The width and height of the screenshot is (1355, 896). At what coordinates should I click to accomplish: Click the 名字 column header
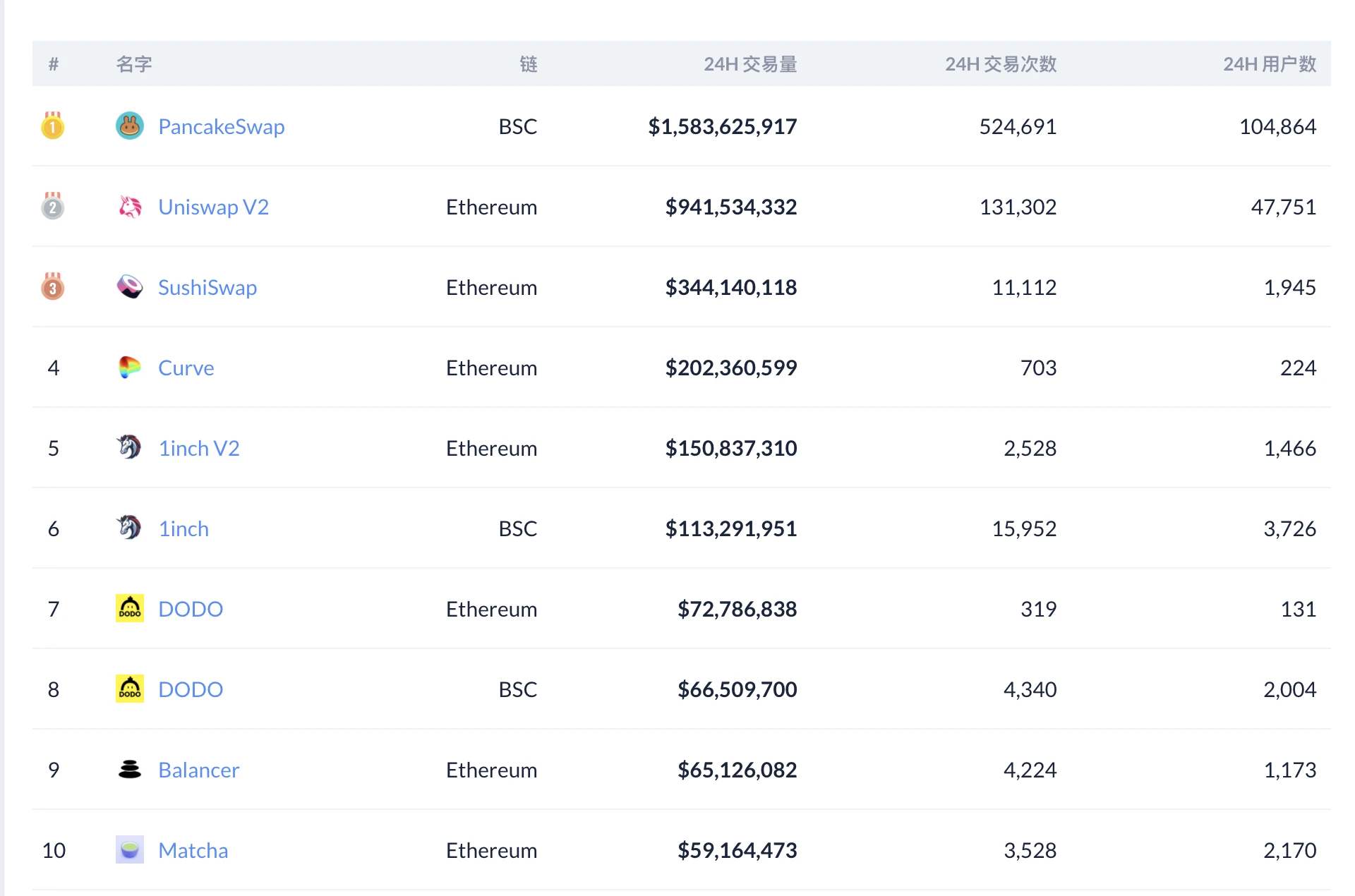click(134, 64)
